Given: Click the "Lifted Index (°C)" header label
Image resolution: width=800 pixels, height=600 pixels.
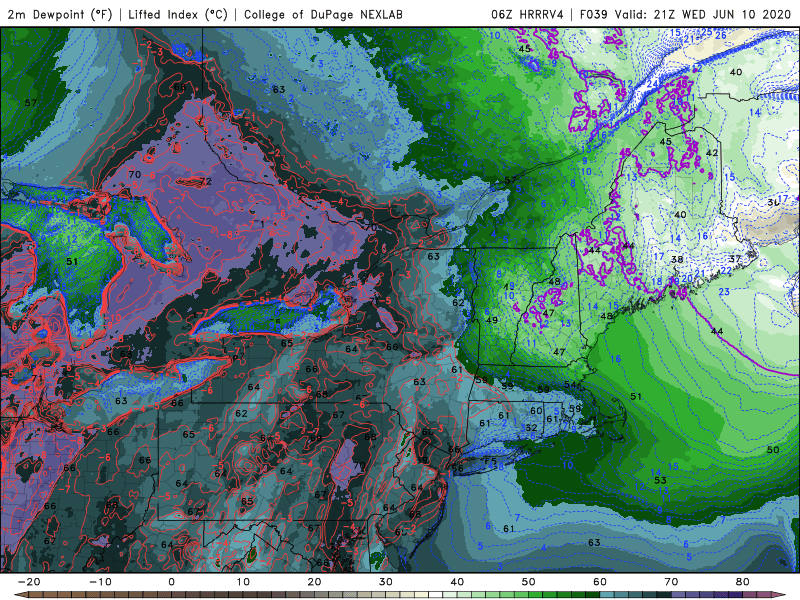Looking at the screenshot, I should tap(178, 14).
